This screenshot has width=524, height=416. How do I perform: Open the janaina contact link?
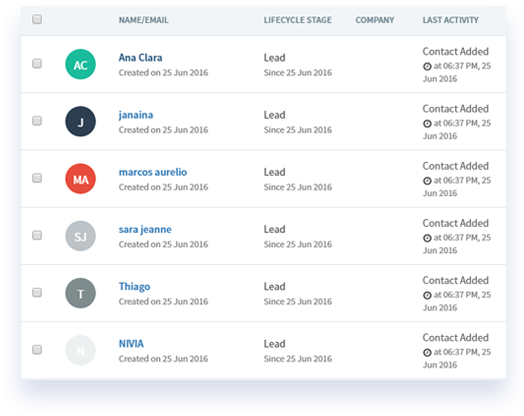pos(136,115)
